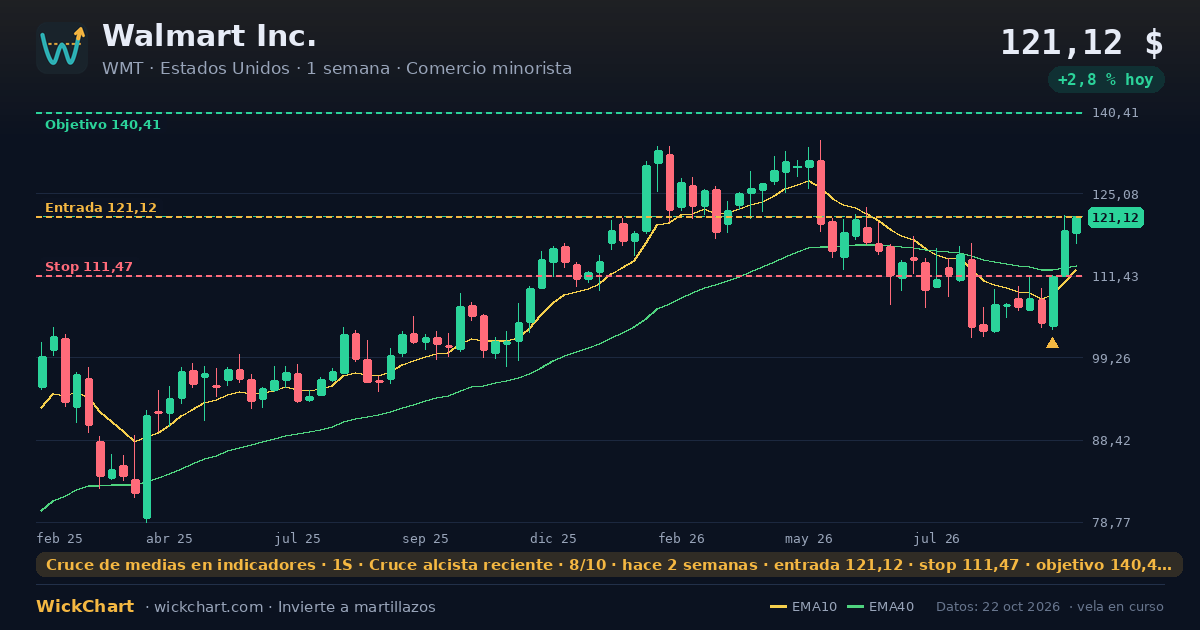
Task: Click the orange signal triangle marker
Action: (1052, 343)
